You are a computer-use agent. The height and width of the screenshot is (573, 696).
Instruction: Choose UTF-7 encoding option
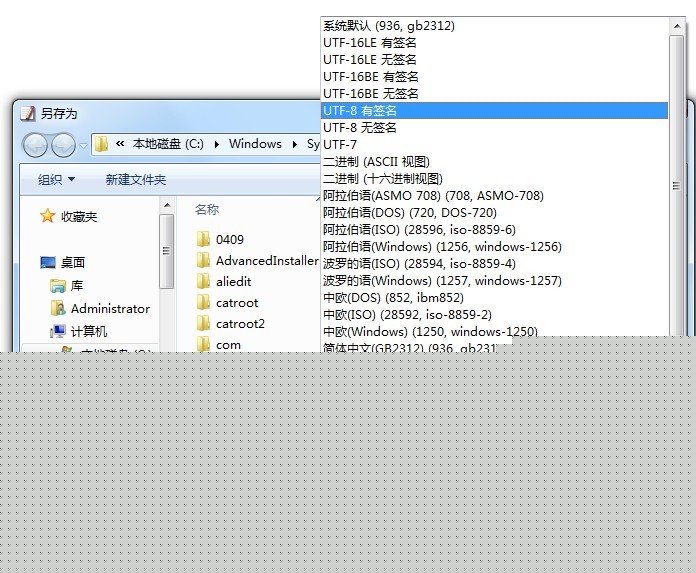click(494, 145)
